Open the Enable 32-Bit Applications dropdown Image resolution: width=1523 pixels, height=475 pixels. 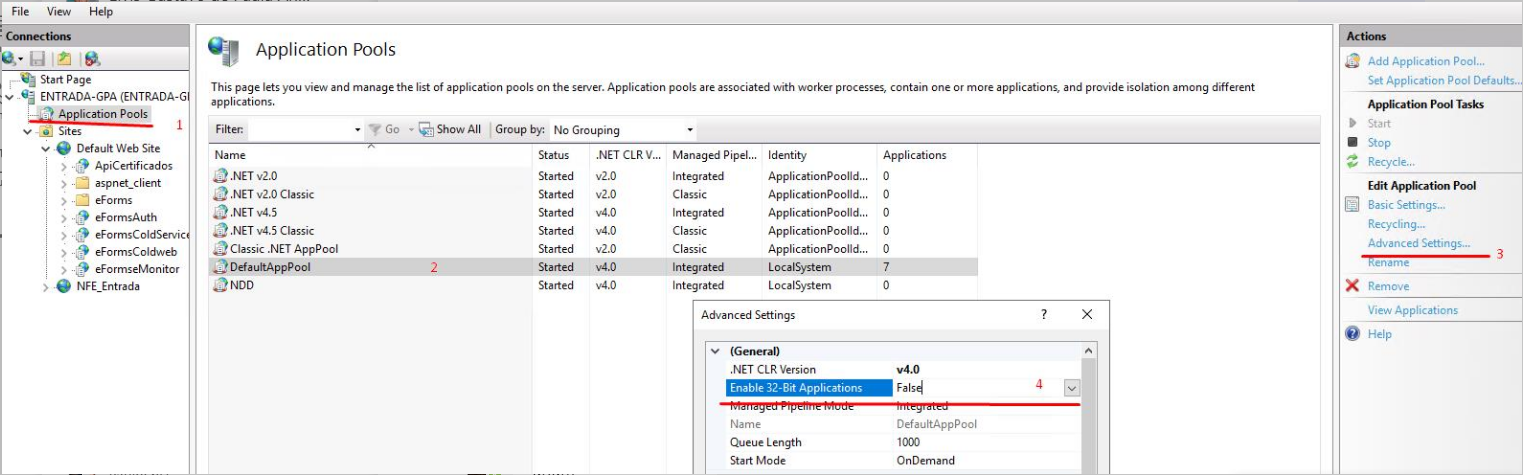click(x=1071, y=388)
